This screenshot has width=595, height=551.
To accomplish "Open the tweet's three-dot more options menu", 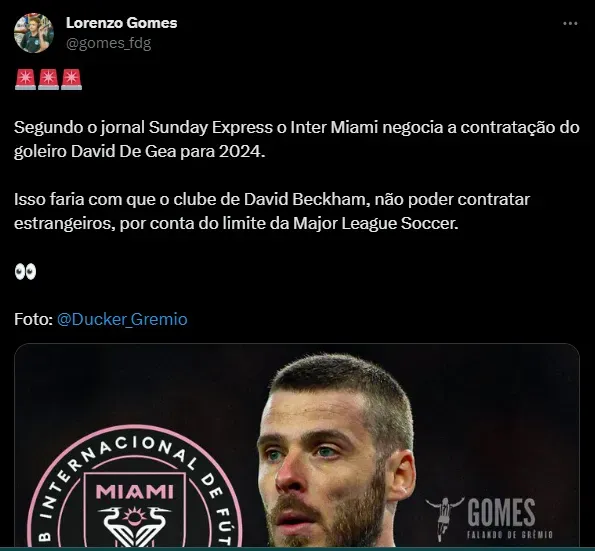I will 570,24.
